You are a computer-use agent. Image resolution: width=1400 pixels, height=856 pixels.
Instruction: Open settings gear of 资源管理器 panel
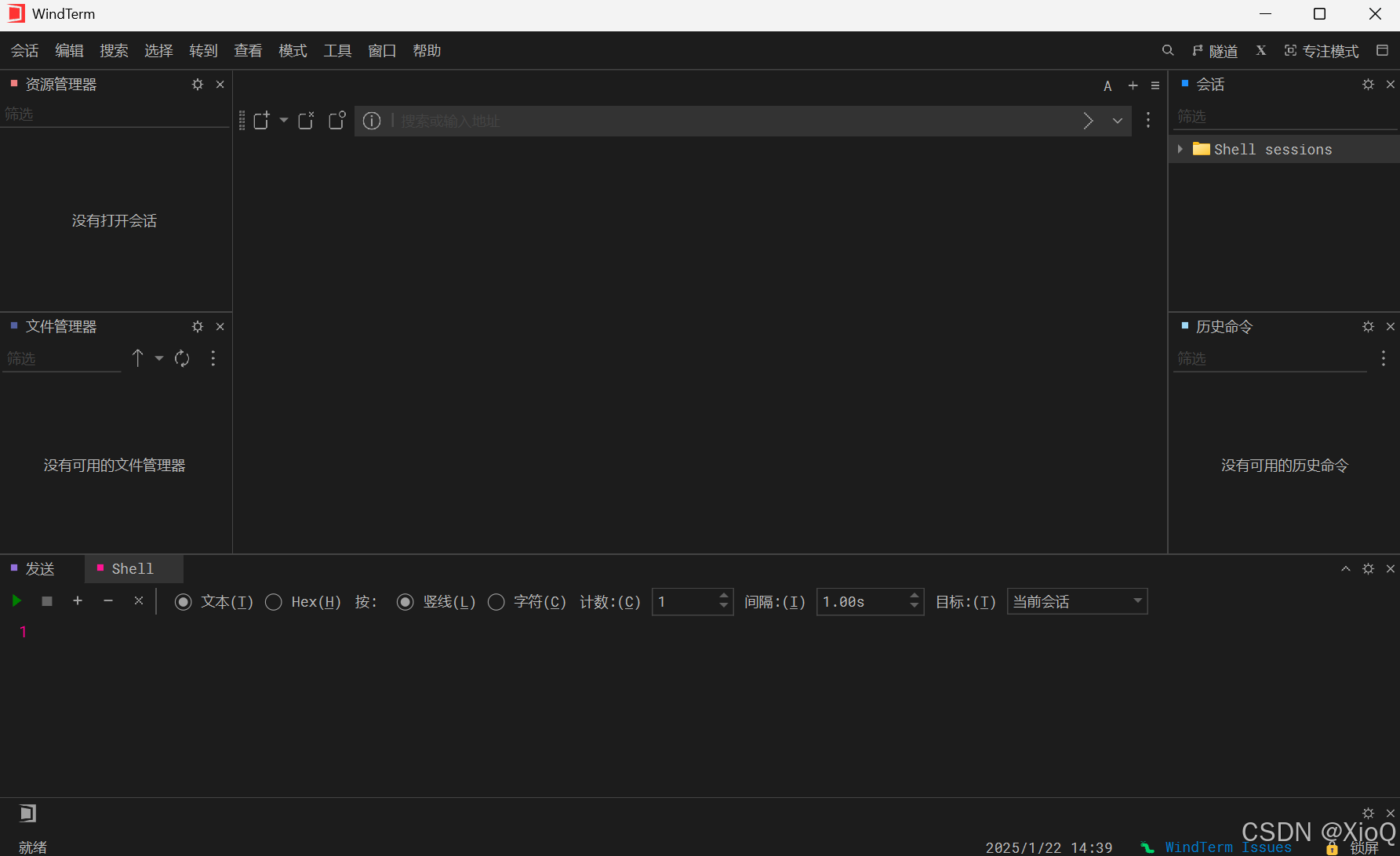click(x=198, y=85)
